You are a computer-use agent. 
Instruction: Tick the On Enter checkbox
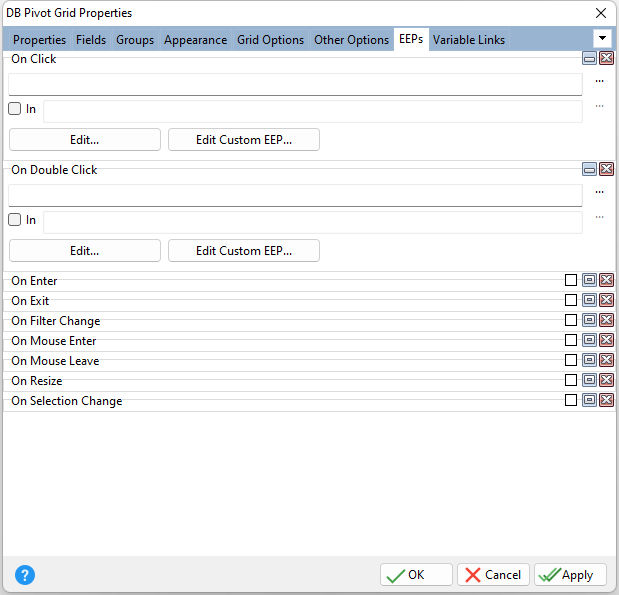point(571,280)
